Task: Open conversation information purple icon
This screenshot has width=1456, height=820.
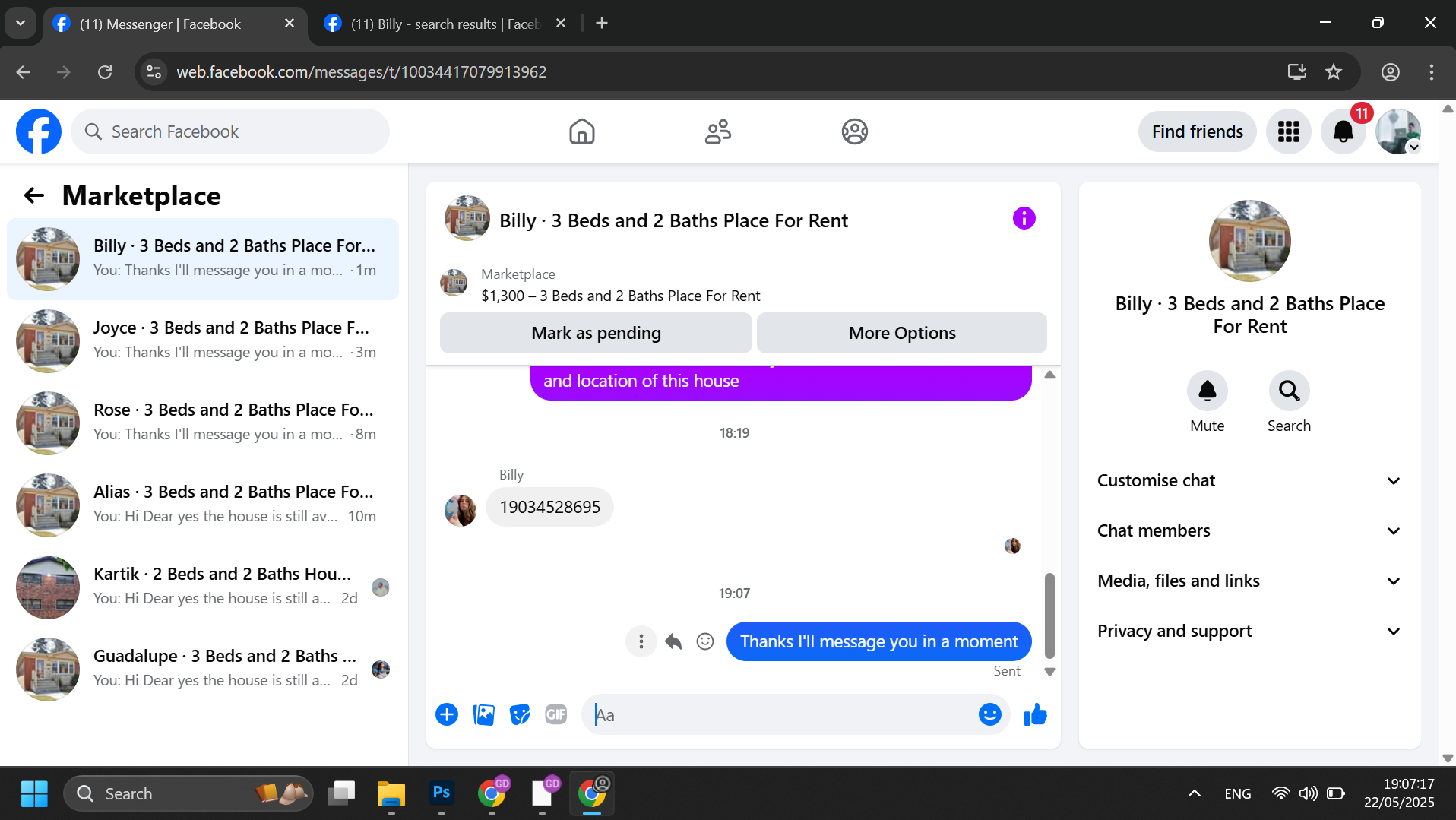Action: coord(1024,218)
